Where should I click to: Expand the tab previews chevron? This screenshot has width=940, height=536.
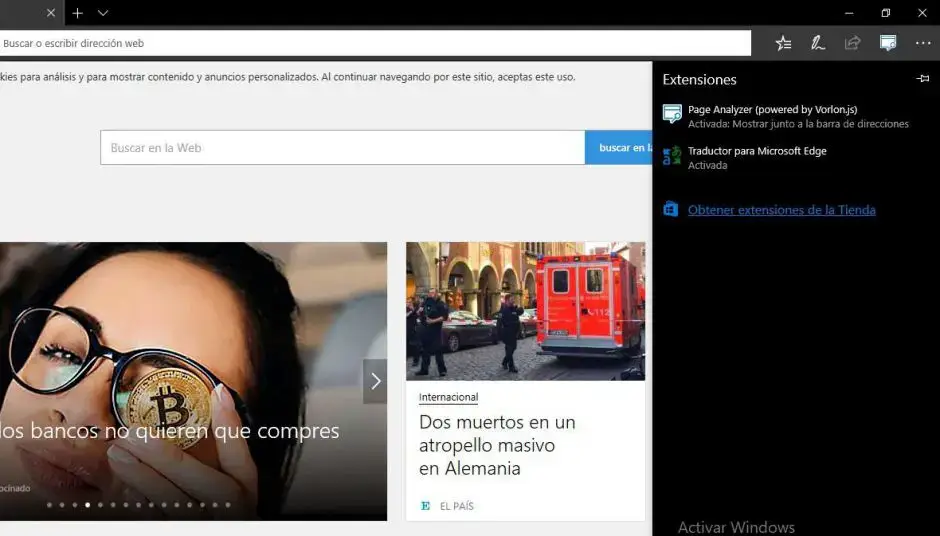point(103,13)
